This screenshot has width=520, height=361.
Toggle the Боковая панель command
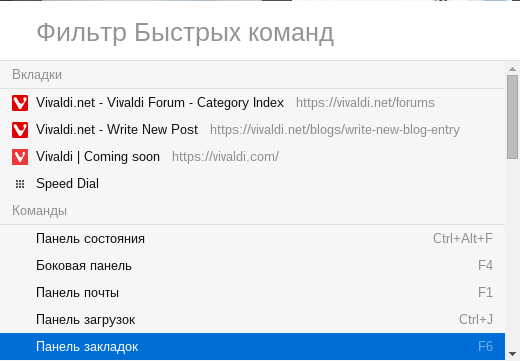click(x=252, y=266)
